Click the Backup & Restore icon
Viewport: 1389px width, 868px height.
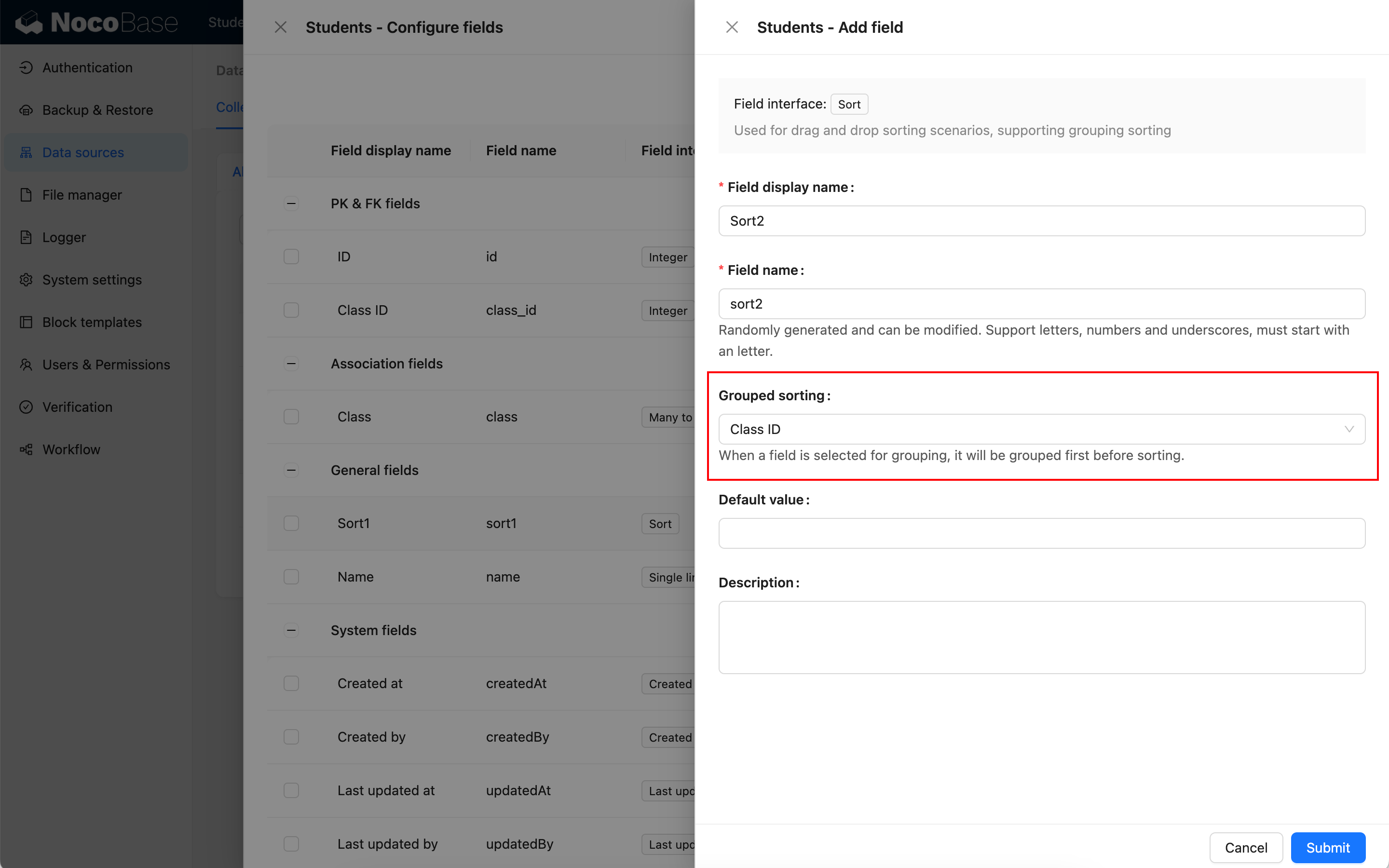[26, 110]
